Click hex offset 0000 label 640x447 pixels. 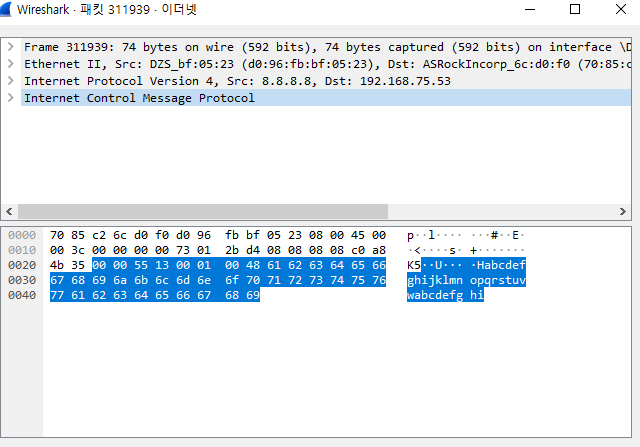click(22, 235)
